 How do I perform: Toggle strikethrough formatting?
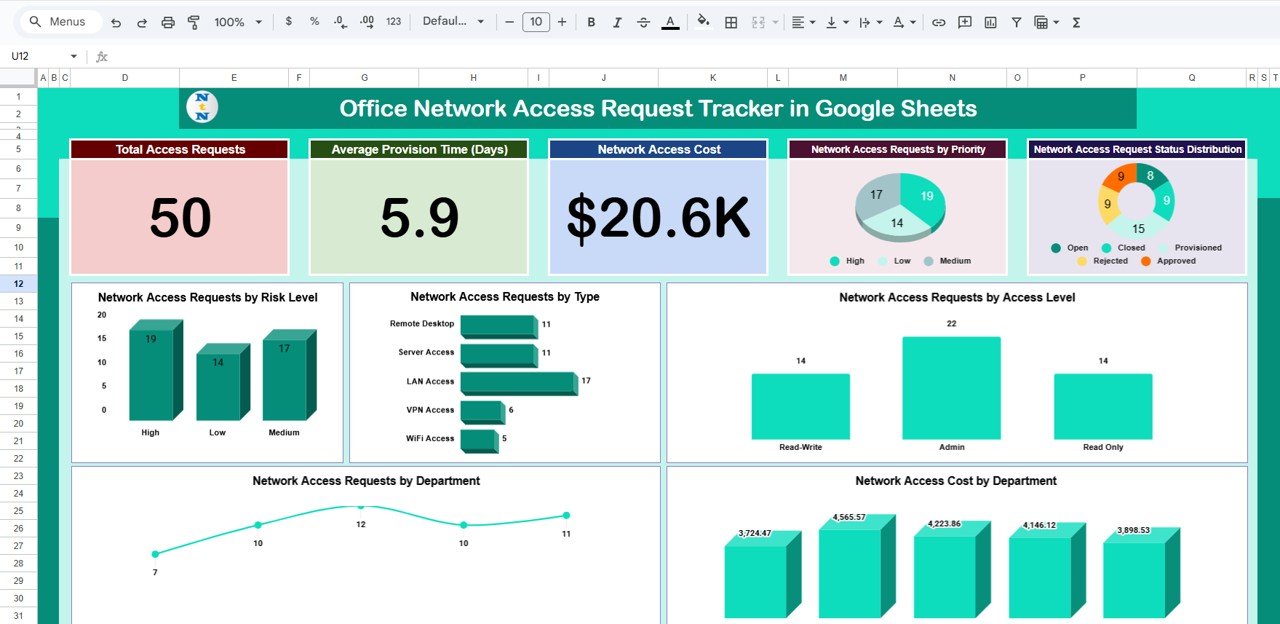[643, 22]
